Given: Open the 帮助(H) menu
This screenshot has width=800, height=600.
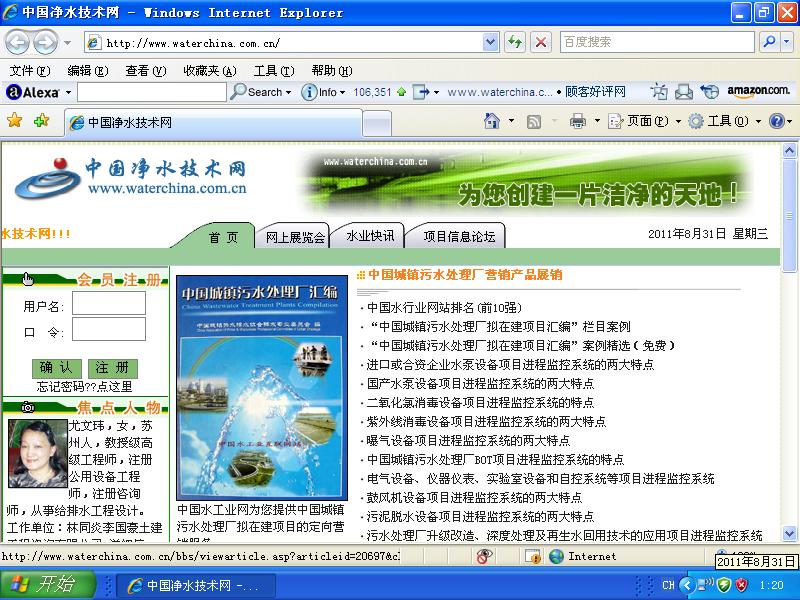Looking at the screenshot, I should click(332, 70).
